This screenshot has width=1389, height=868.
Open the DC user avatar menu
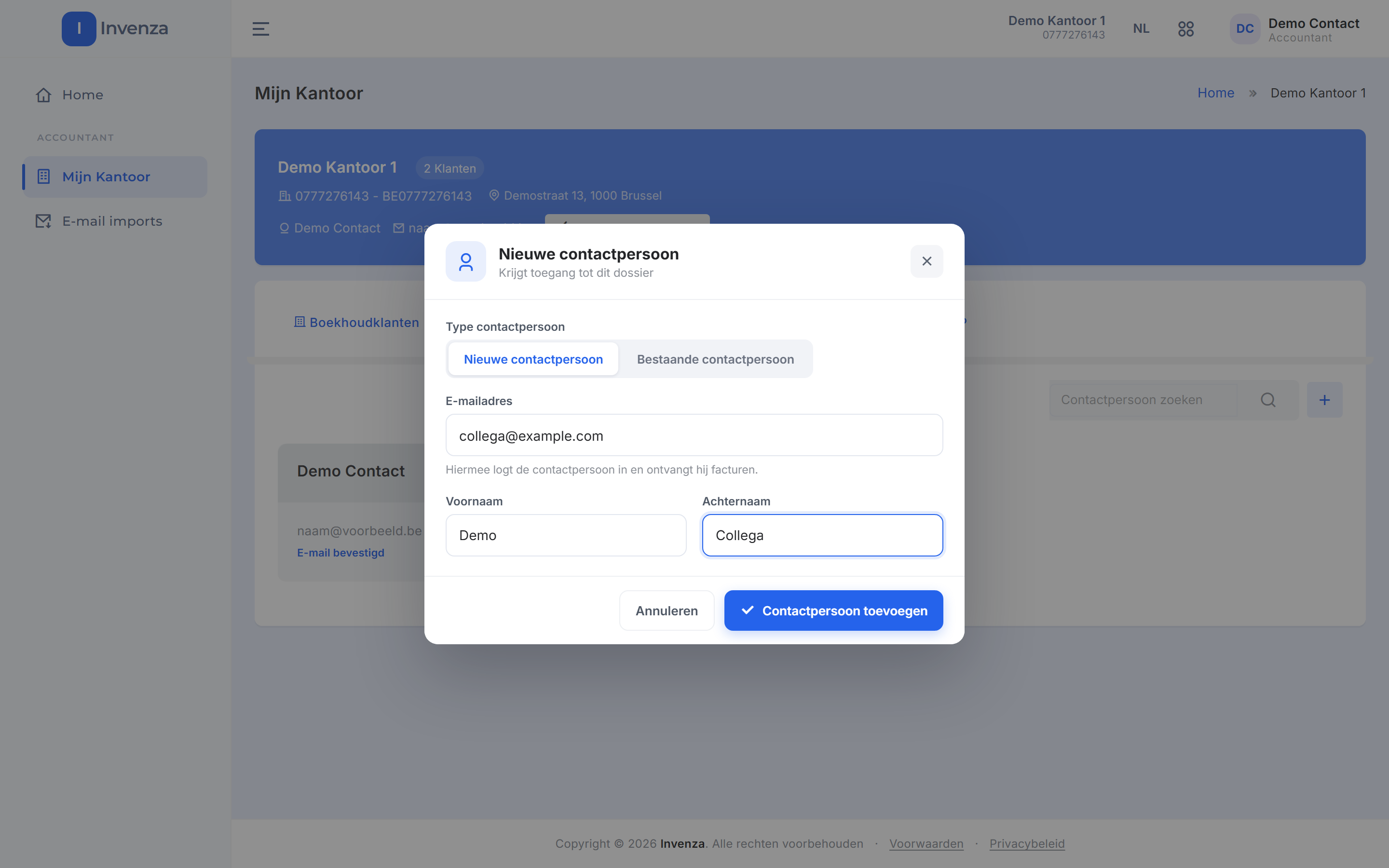pyautogui.click(x=1244, y=29)
